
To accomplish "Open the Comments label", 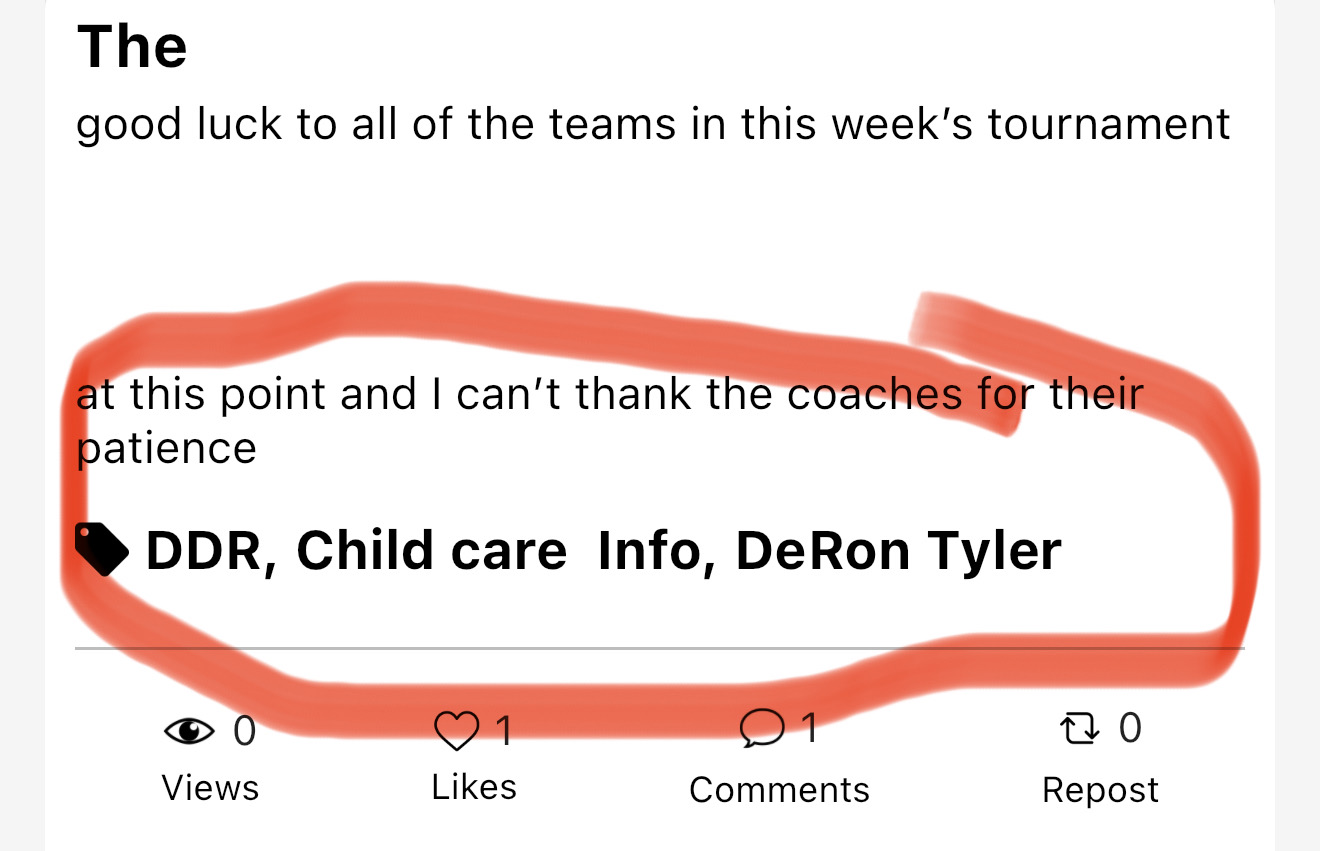I will 779,790.
